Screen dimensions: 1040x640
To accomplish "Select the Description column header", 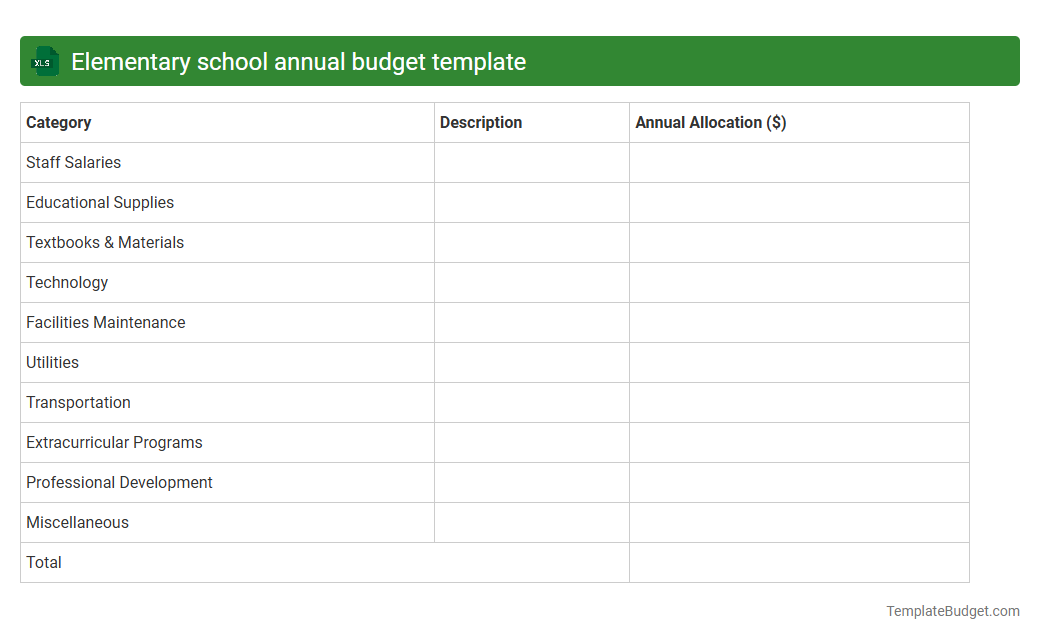I will [x=481, y=122].
